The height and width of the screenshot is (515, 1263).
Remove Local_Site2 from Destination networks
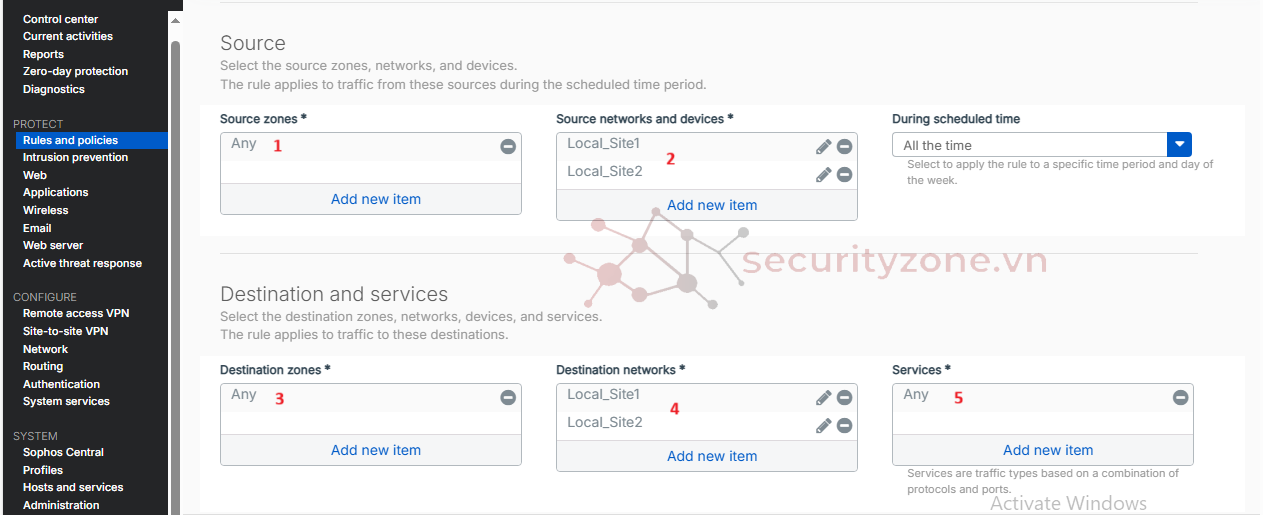pyautogui.click(x=844, y=426)
